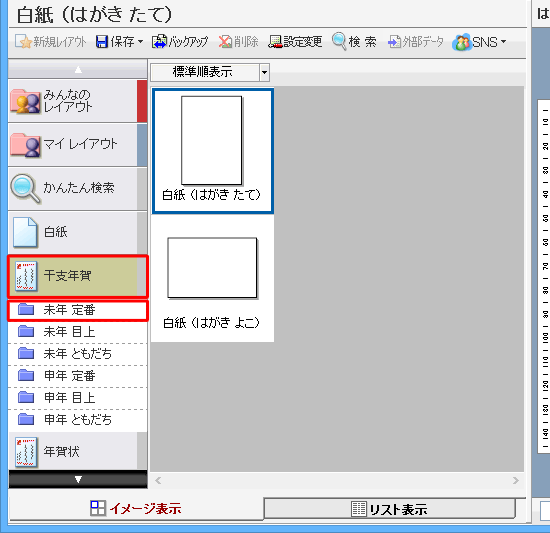The width and height of the screenshot is (550, 533).
Task: Click the 外部データ toolbar icon
Action: pyautogui.click(x=395, y=42)
